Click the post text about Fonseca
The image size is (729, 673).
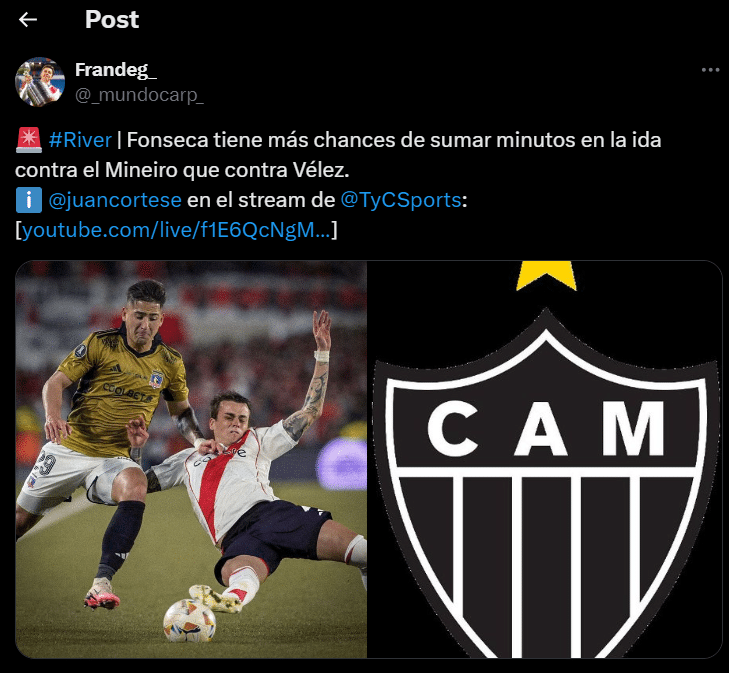(338, 155)
